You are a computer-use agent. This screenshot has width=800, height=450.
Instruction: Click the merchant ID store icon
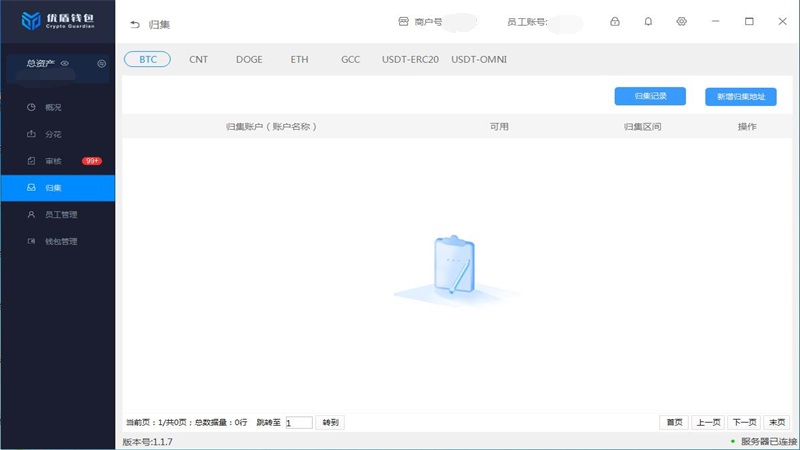click(403, 22)
